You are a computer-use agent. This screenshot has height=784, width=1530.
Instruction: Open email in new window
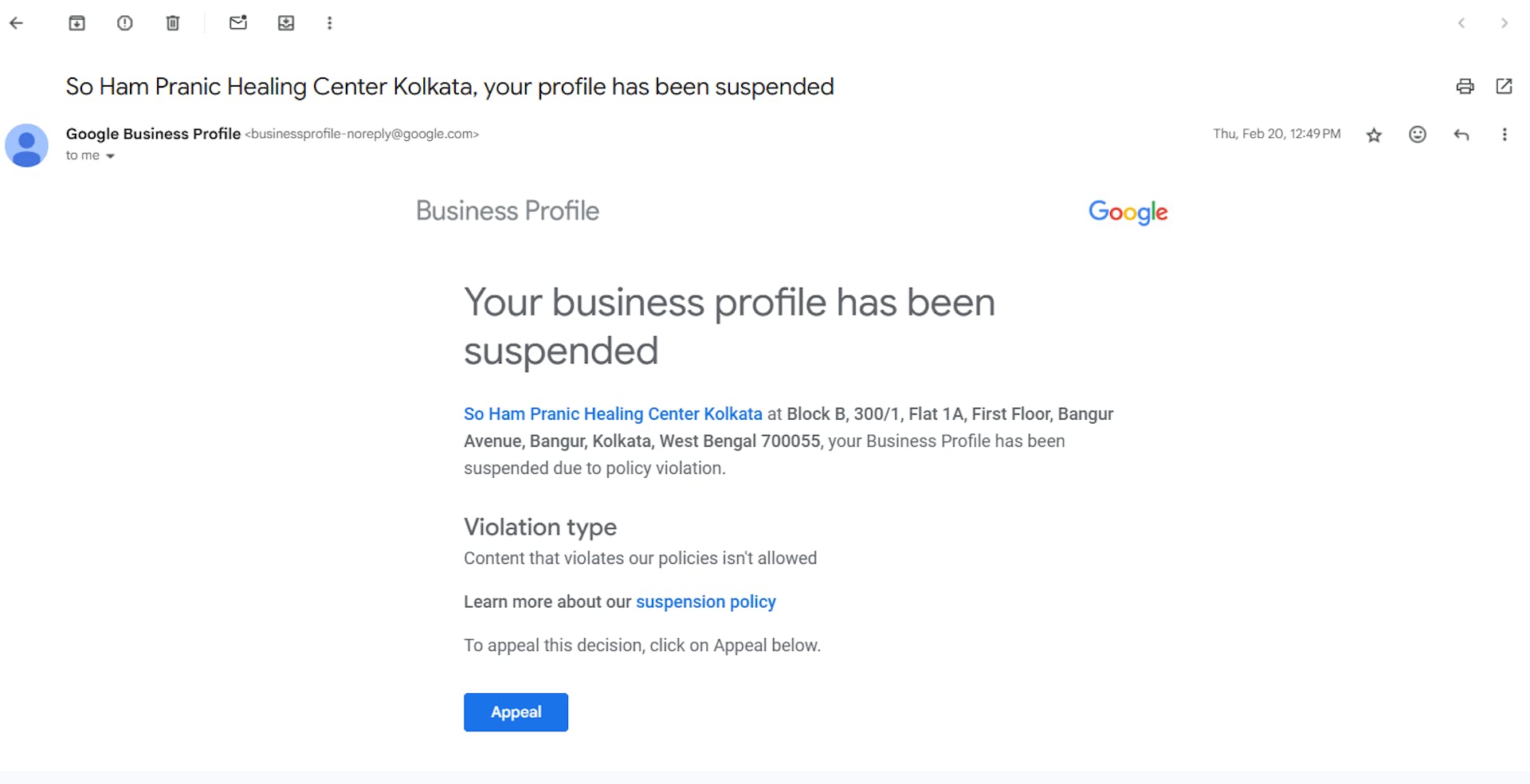[x=1504, y=86]
